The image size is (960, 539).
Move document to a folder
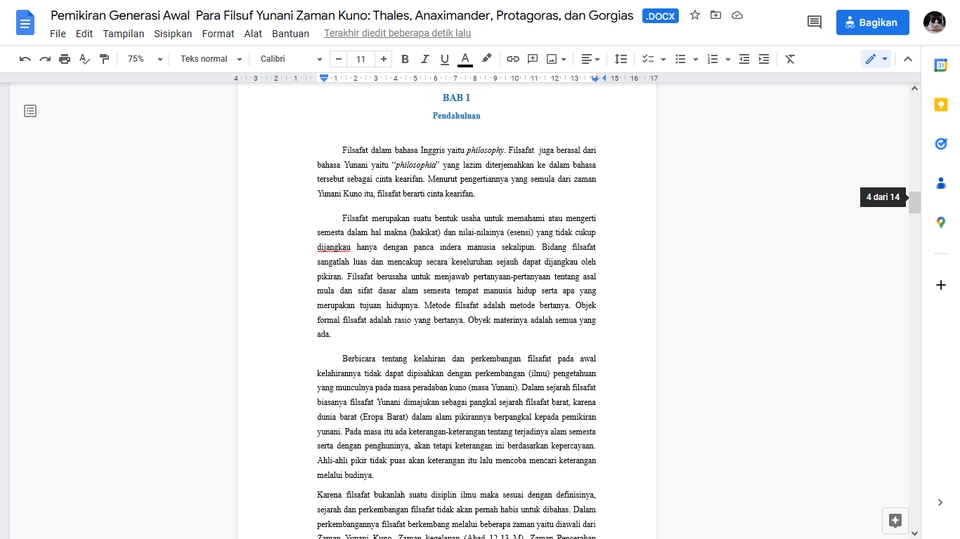coord(716,15)
